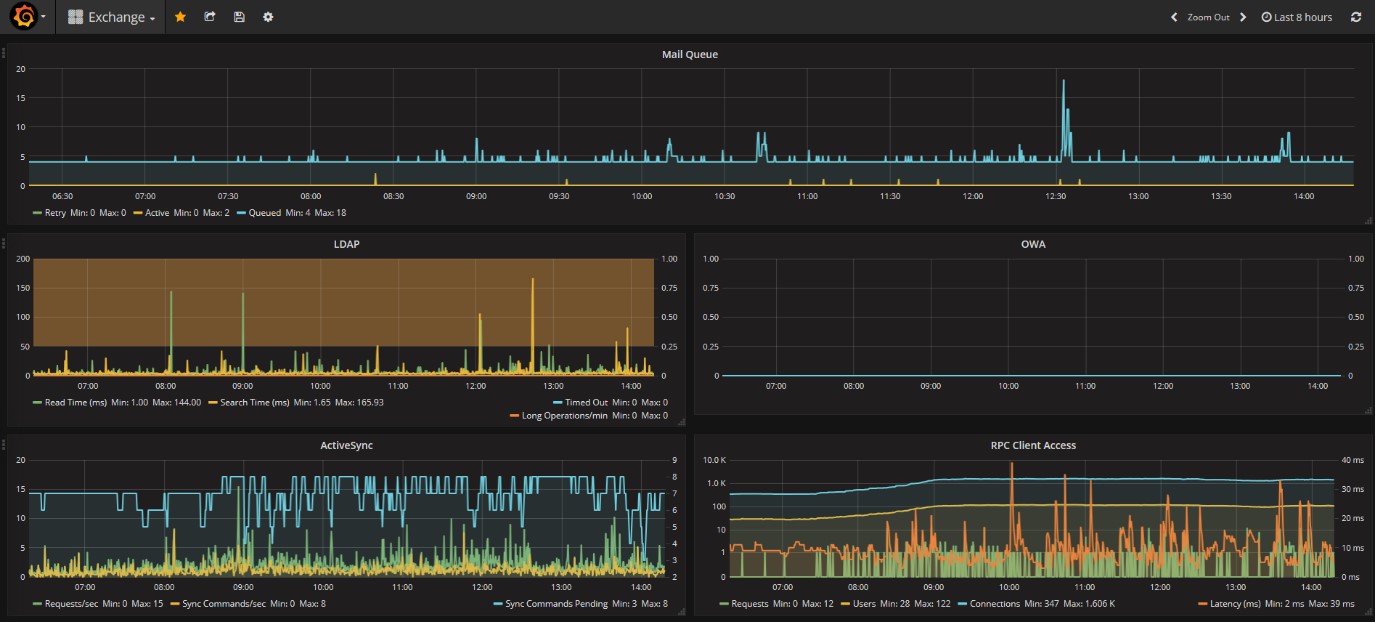
Task: Star the Exchange dashboard
Action: tap(180, 17)
